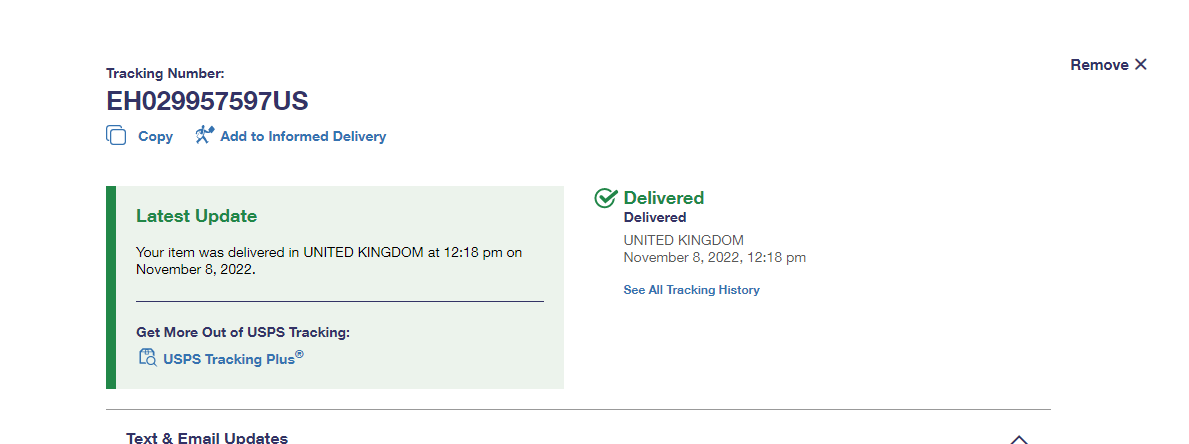Open the USPS Tracking Plus link

point(234,358)
